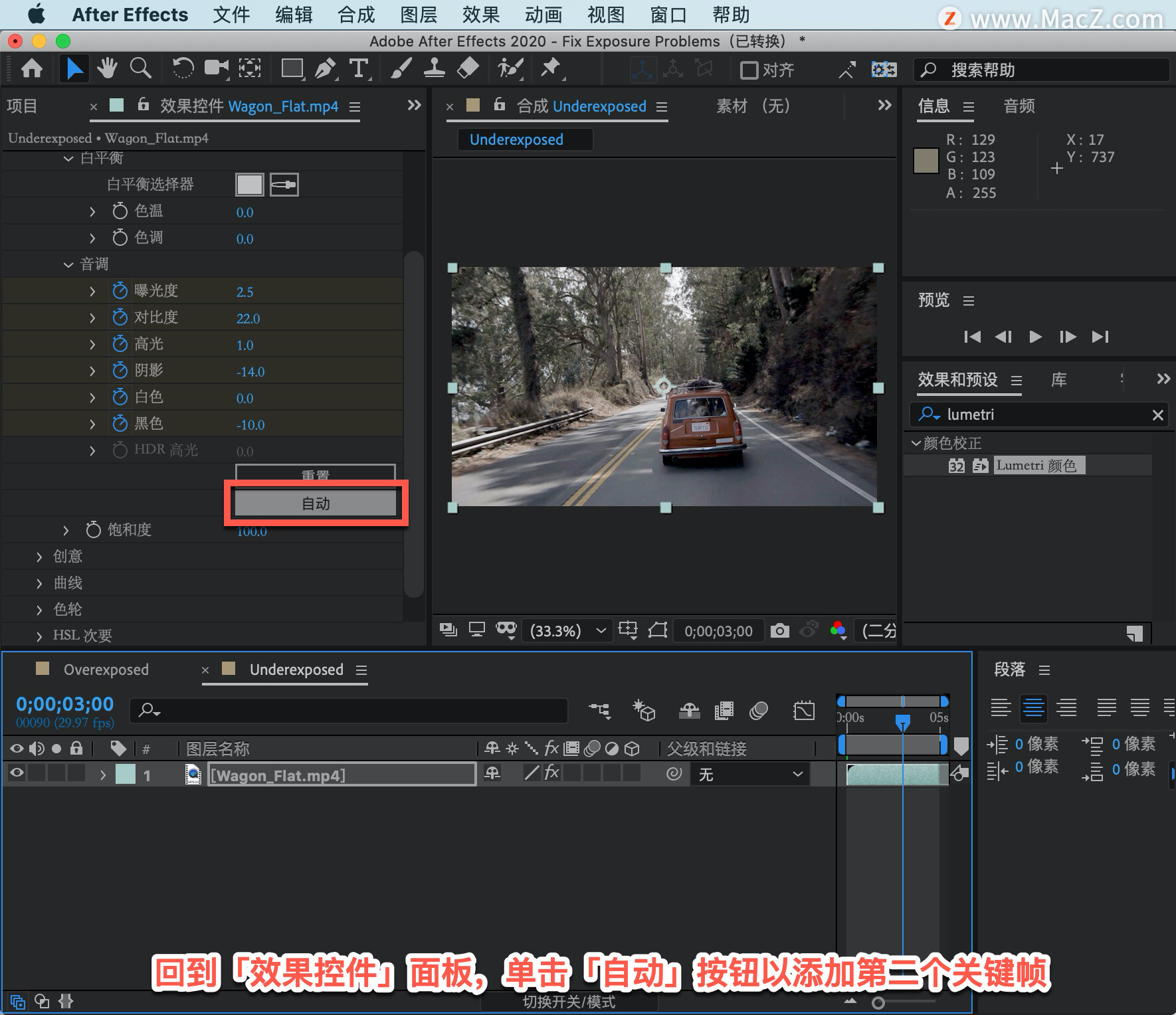This screenshot has height=1015, width=1176.
Task: Open the 图层 menu
Action: [x=419, y=15]
